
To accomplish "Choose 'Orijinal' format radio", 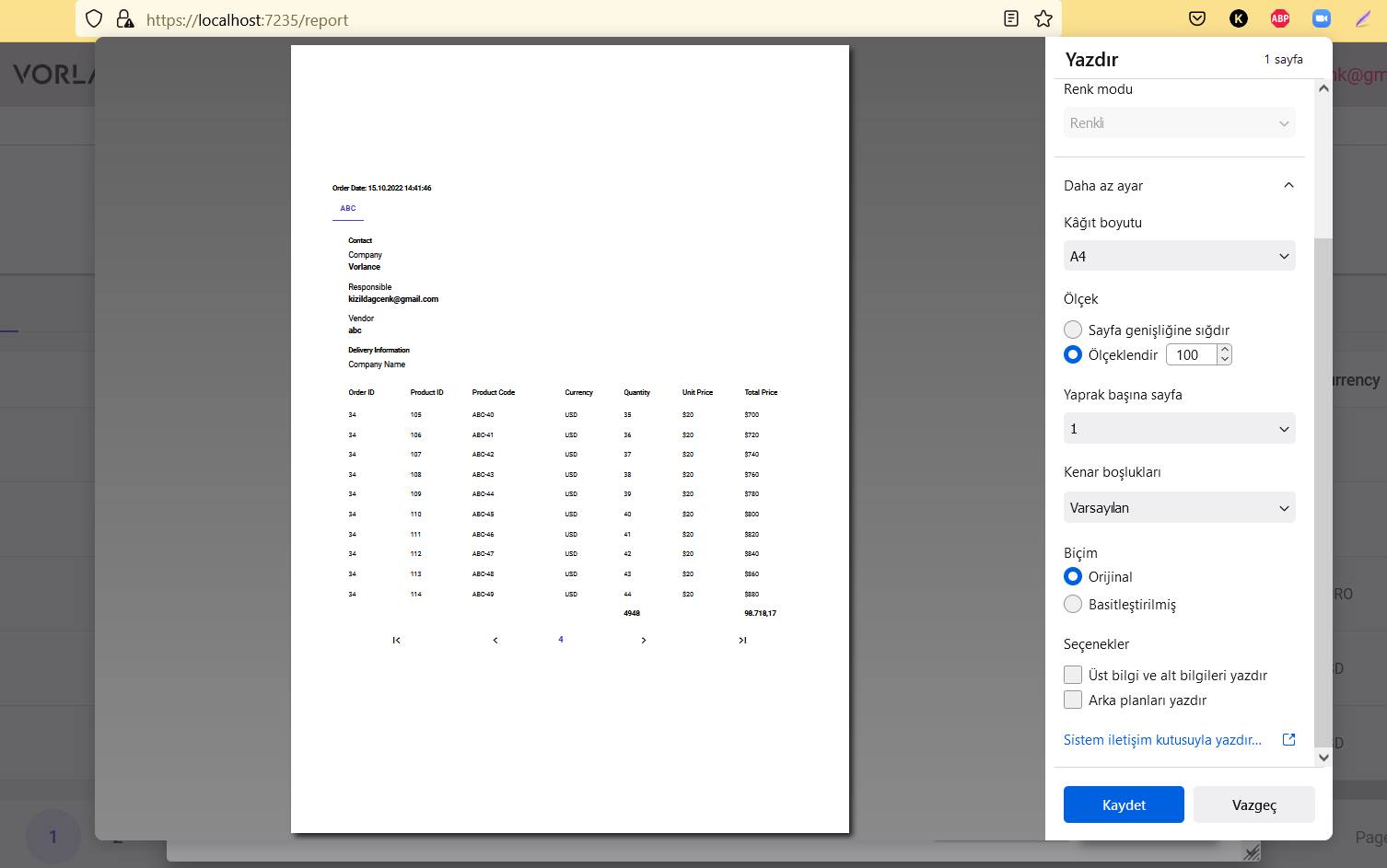I will 1073,576.
